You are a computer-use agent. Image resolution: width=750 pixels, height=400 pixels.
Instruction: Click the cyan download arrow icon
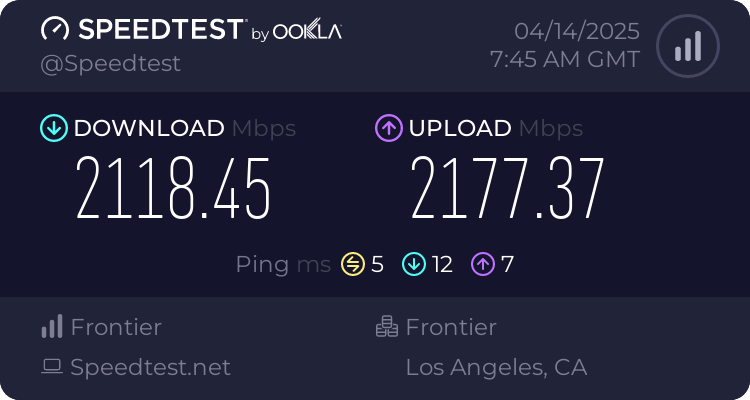[x=53, y=128]
